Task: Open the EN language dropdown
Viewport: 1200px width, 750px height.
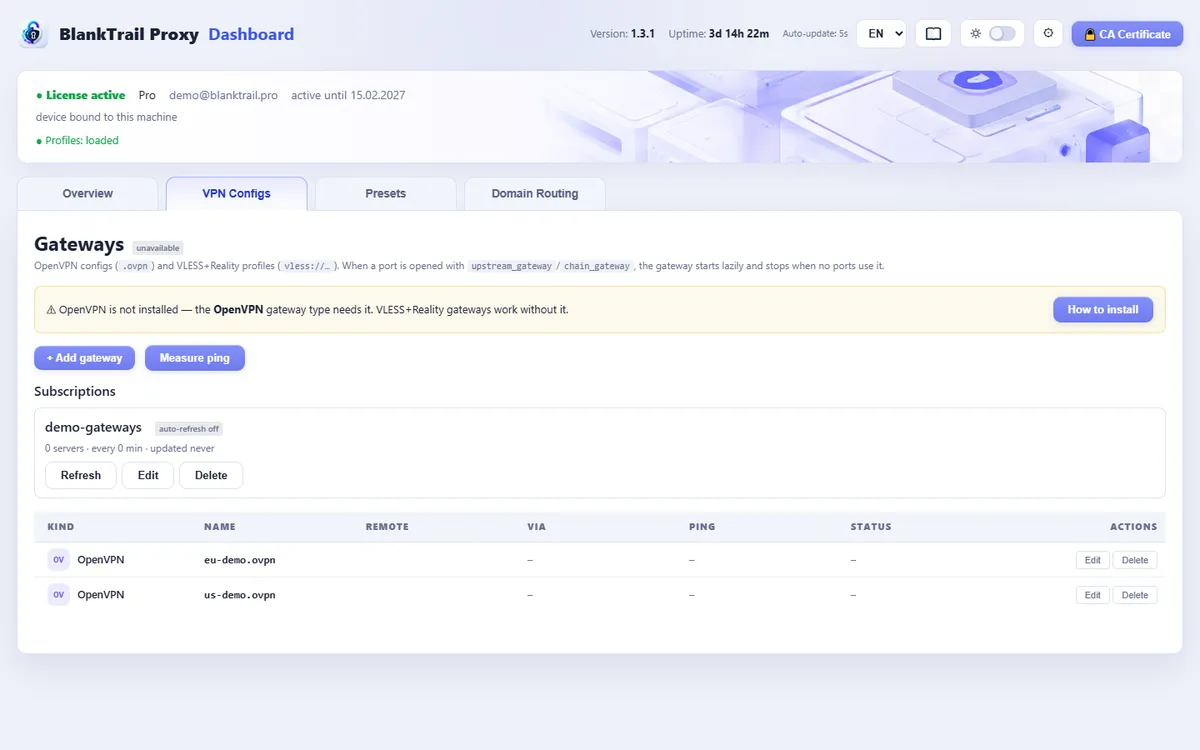Action: point(881,34)
